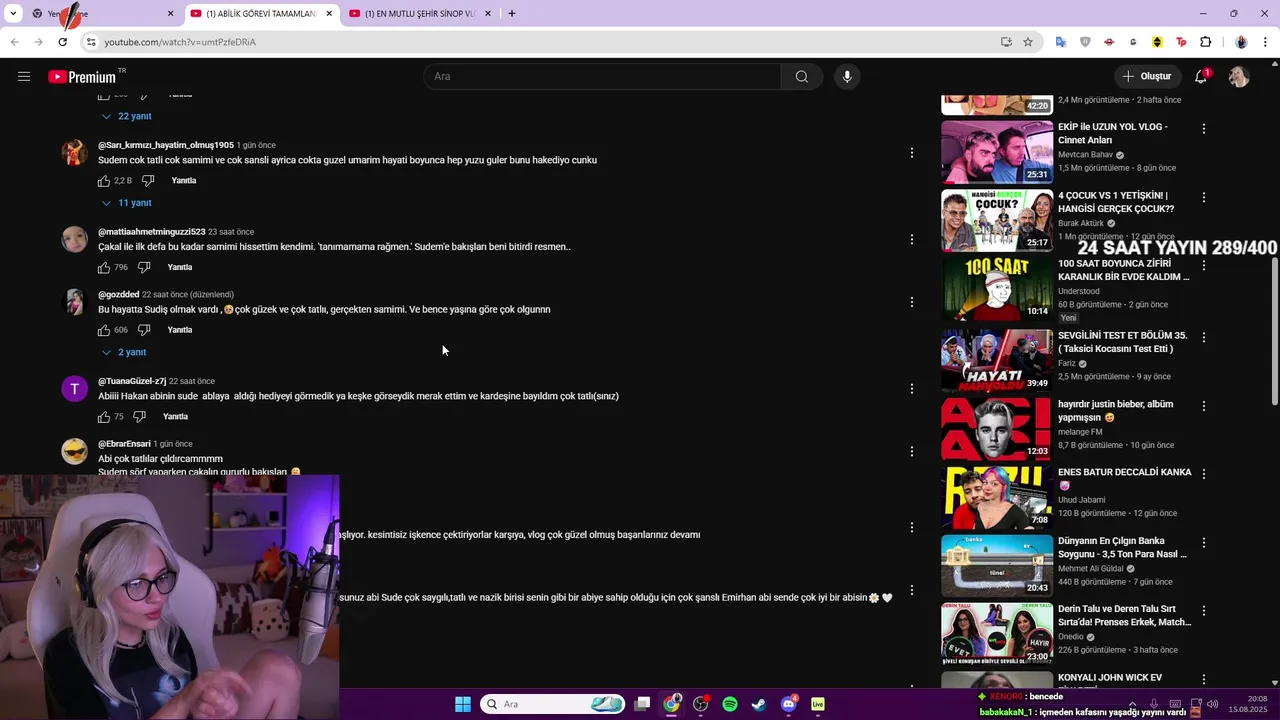Open the YouTube hamburger guide menu

click(x=24, y=77)
